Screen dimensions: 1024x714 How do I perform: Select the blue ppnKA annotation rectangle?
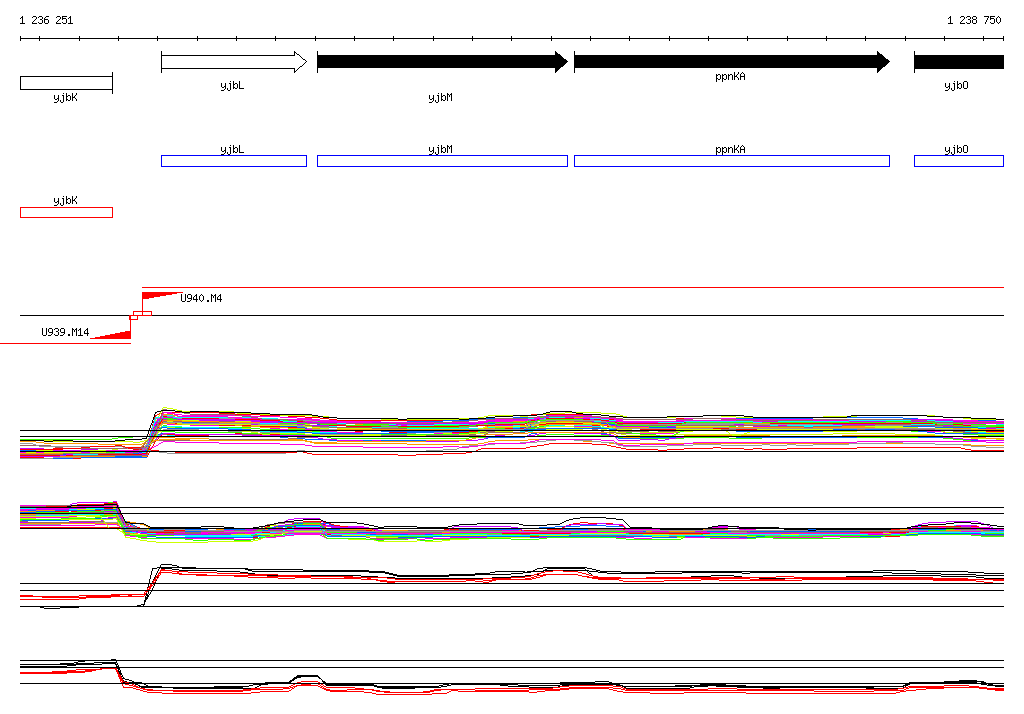tap(731, 161)
